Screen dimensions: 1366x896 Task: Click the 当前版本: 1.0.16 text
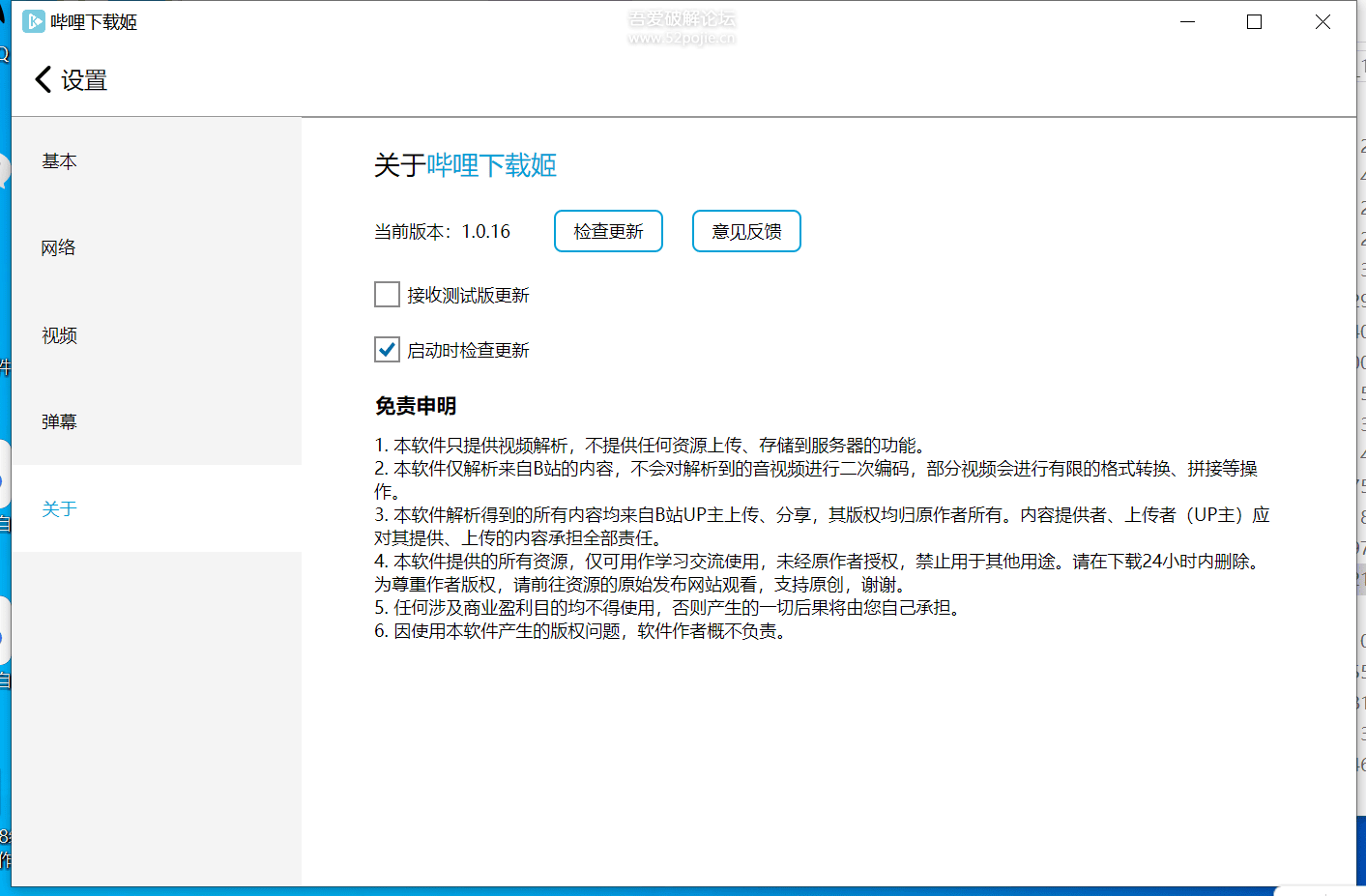point(442,232)
